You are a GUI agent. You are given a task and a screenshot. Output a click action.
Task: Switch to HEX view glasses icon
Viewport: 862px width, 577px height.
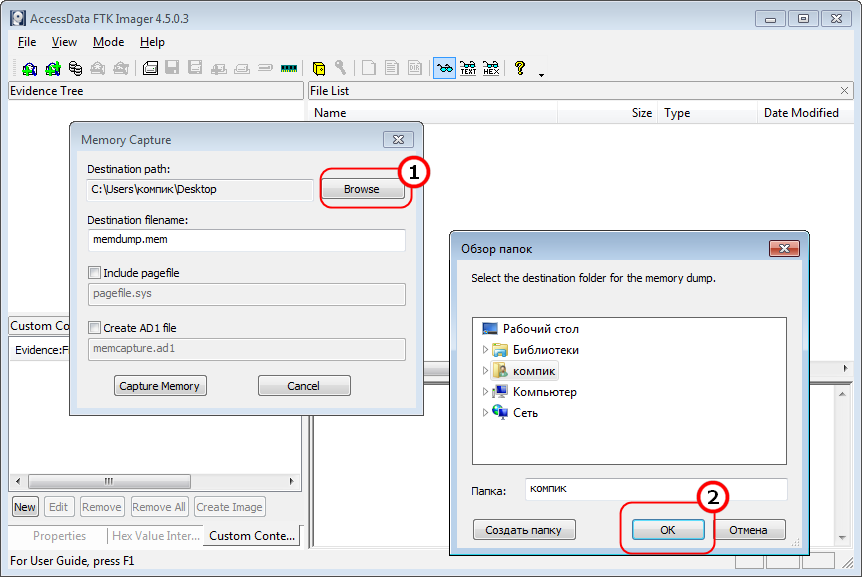pos(491,68)
